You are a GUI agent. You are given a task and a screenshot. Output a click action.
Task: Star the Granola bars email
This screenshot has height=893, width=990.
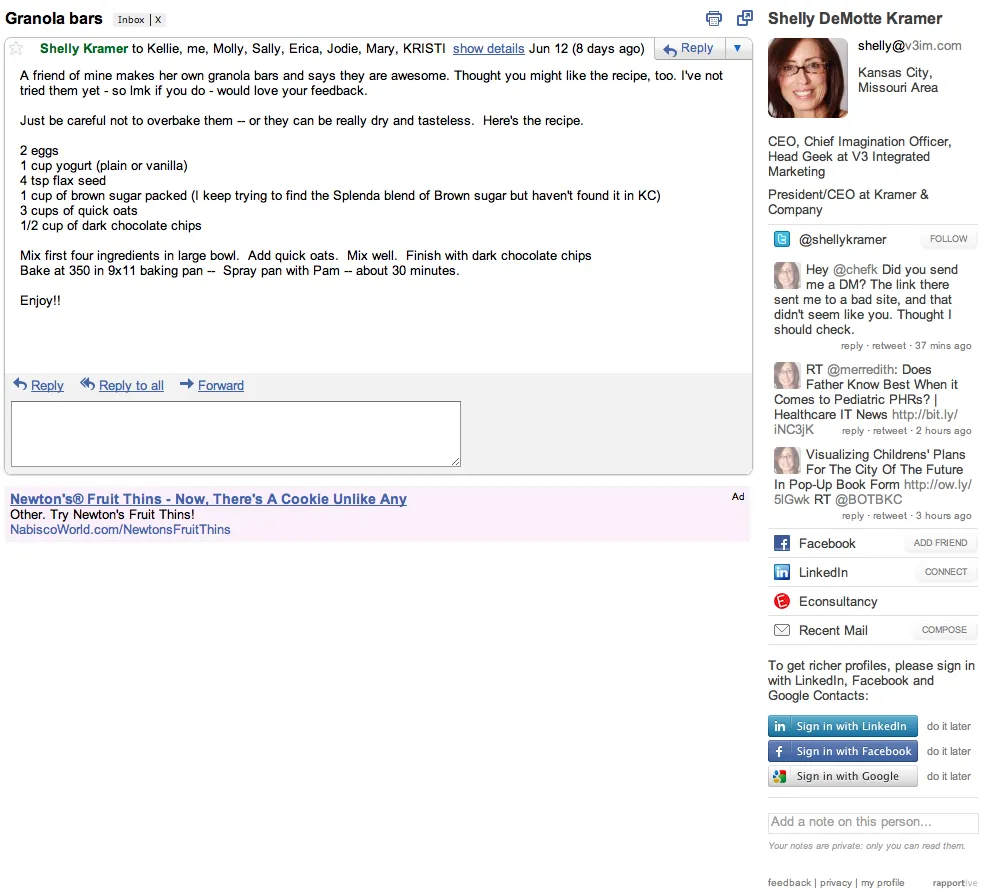click(16, 48)
